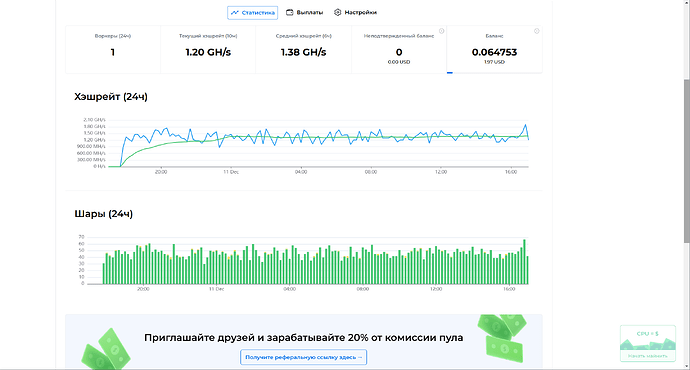Click the average hashrate 1.38 GH/s card
The width and height of the screenshot is (690, 370).
pos(304,49)
